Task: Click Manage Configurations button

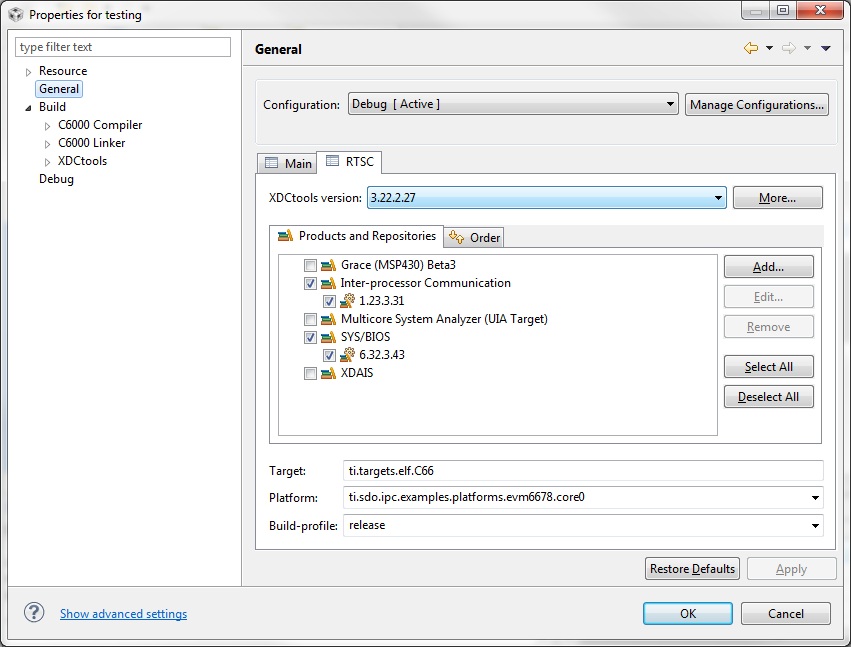Action: coord(757,104)
